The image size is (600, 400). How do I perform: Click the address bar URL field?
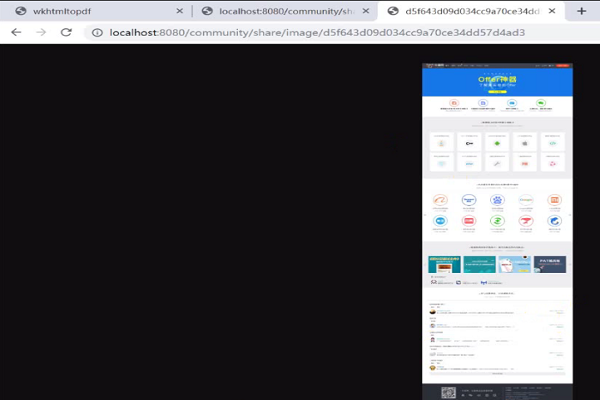point(342,33)
